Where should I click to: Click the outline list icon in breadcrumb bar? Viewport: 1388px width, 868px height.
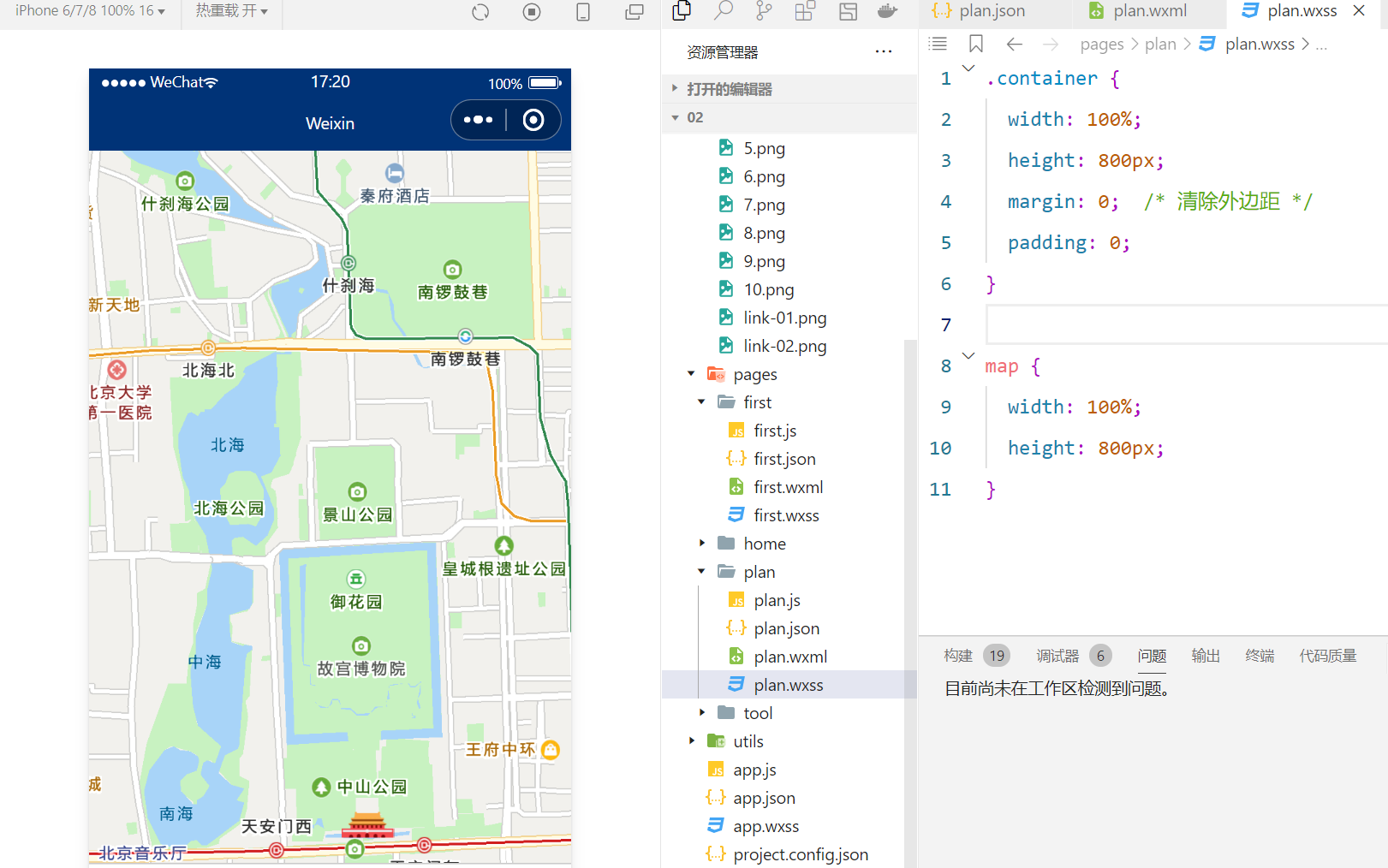point(938,44)
